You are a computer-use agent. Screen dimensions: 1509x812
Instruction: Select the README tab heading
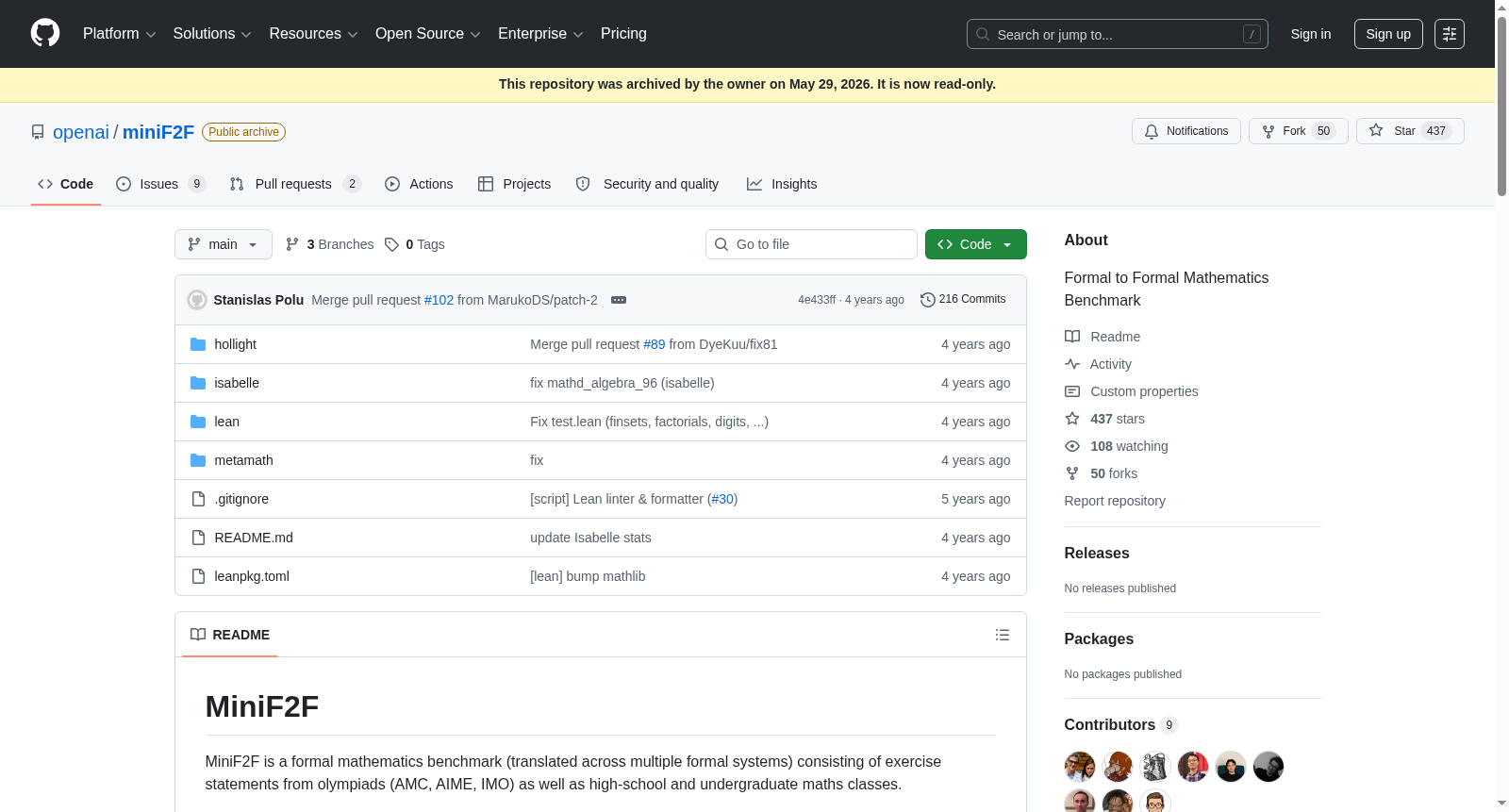[x=230, y=635]
